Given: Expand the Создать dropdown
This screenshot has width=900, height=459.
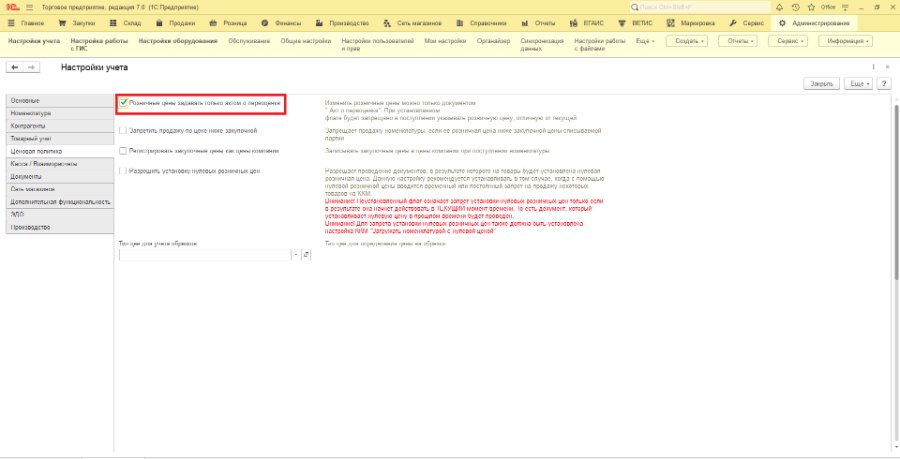Looking at the screenshot, I should click(x=686, y=41).
